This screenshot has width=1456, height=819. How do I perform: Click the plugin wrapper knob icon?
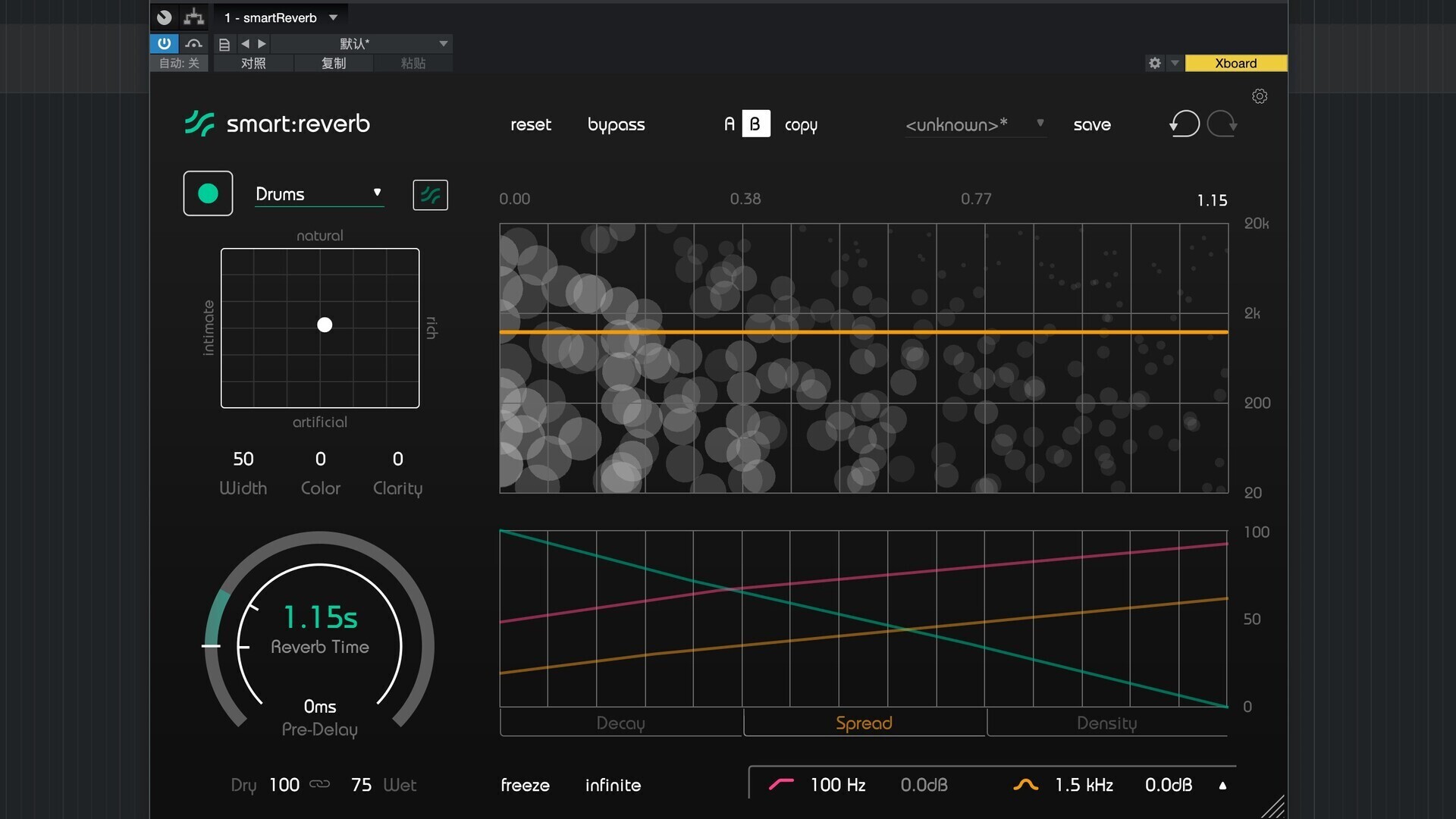click(164, 17)
